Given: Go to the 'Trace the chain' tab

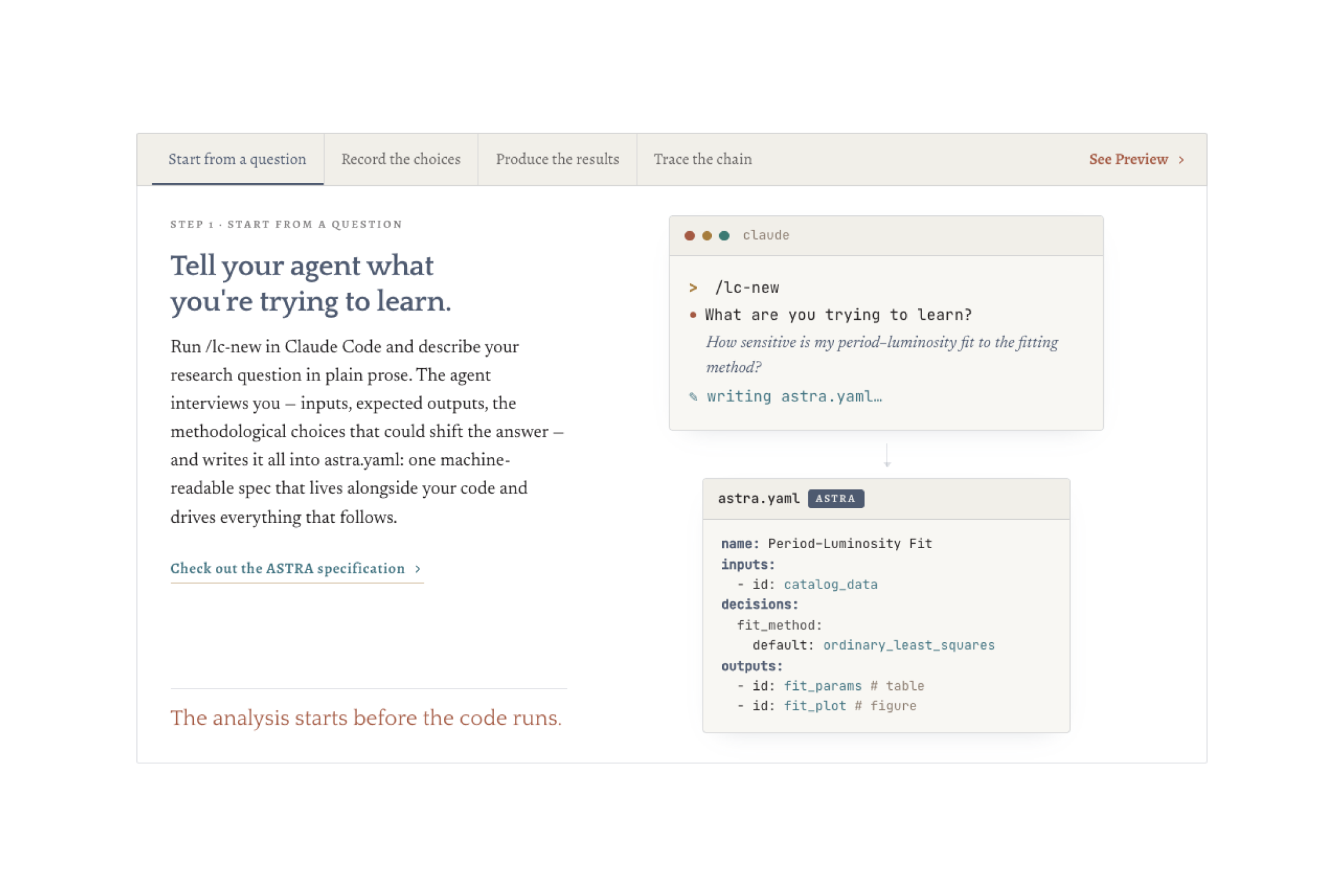Looking at the screenshot, I should tap(703, 159).
